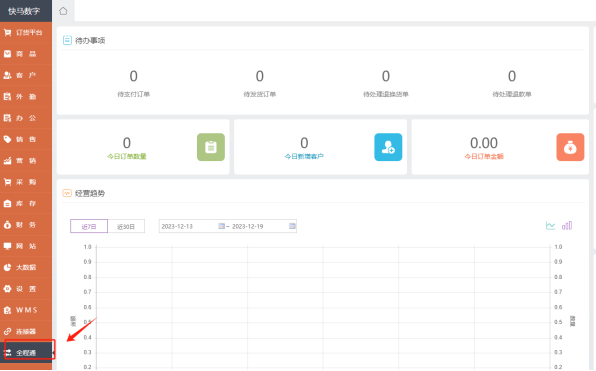This screenshot has height=371, width=596.
Task: Open the 网站 website section
Action: 26,246
